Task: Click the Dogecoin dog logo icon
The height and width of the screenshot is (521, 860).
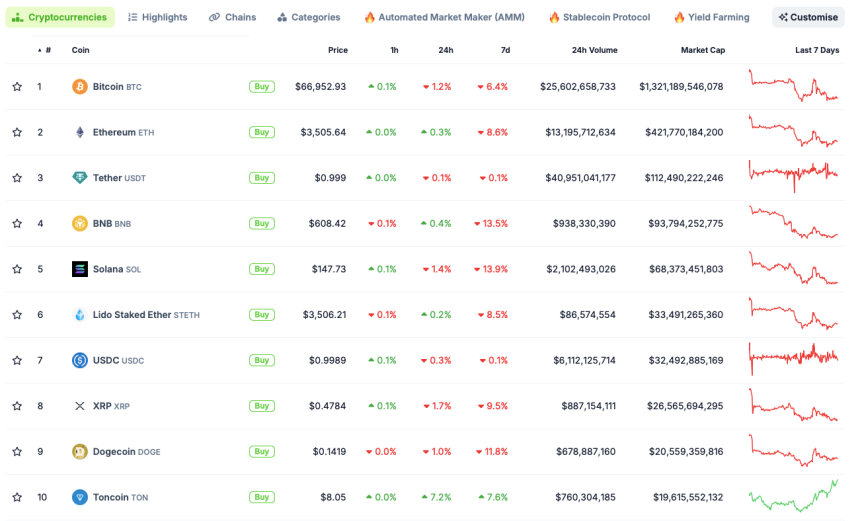Action: point(80,451)
